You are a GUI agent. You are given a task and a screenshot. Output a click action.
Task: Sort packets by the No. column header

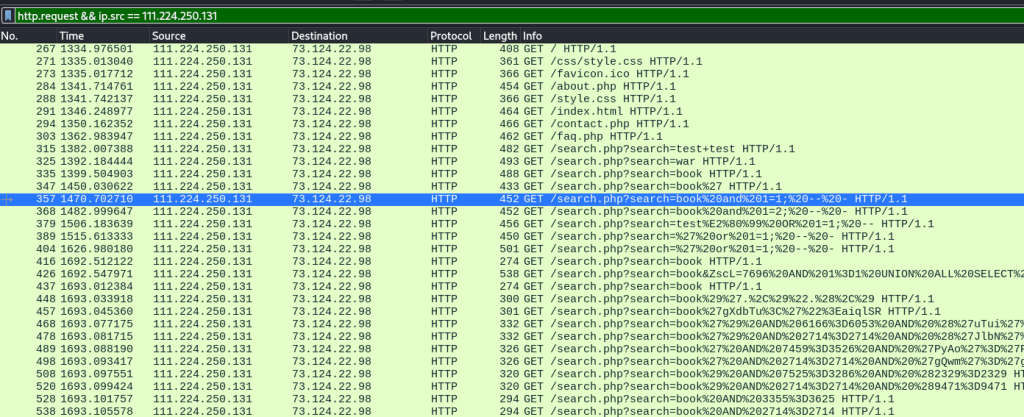pos(10,36)
